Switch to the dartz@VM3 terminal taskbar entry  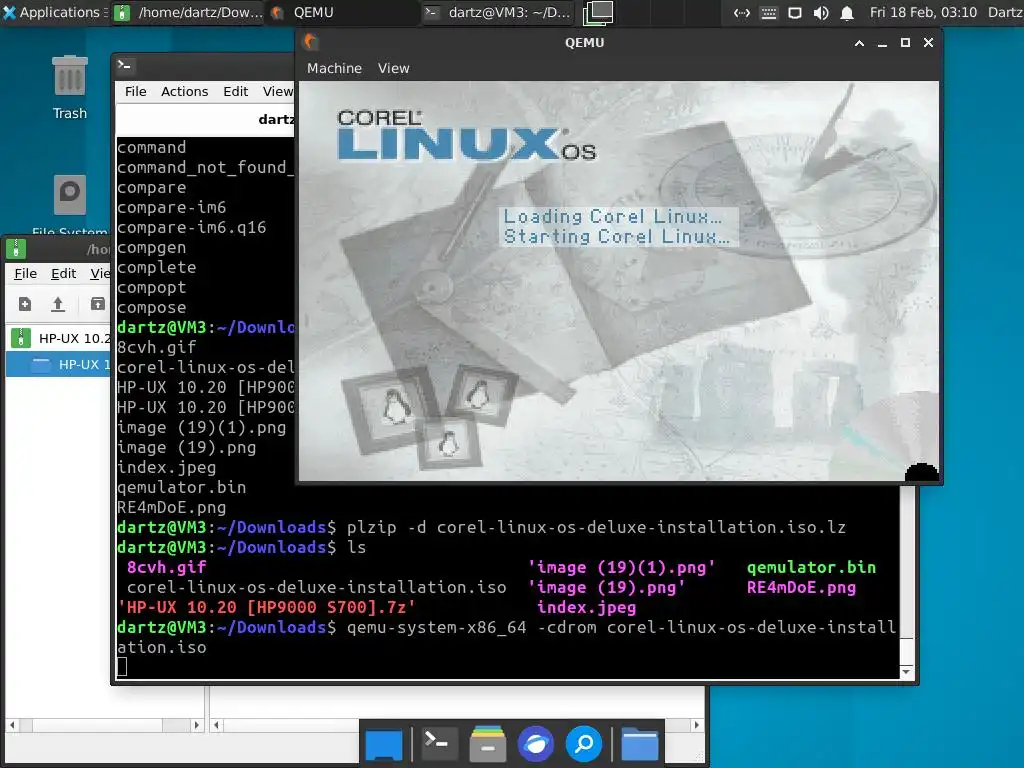pyautogui.click(x=498, y=12)
